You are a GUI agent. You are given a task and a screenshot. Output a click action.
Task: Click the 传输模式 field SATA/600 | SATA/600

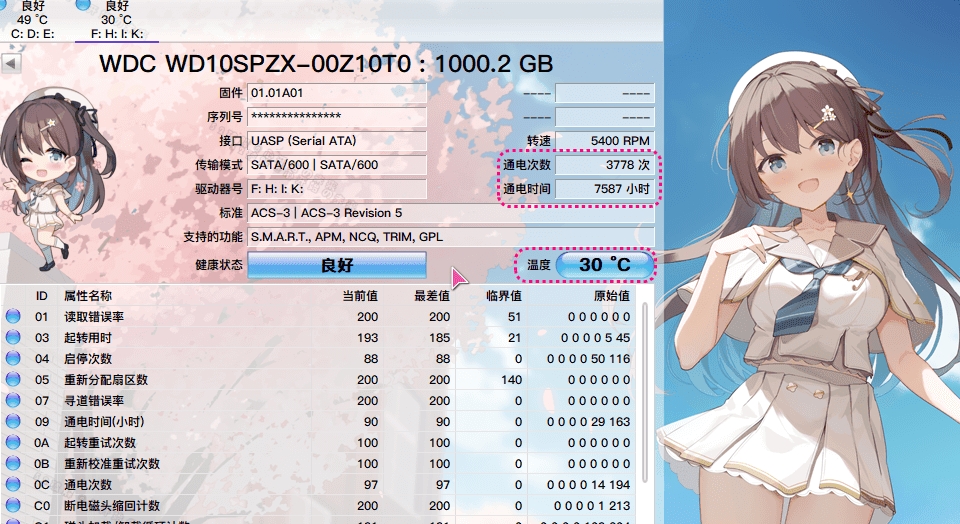337,165
